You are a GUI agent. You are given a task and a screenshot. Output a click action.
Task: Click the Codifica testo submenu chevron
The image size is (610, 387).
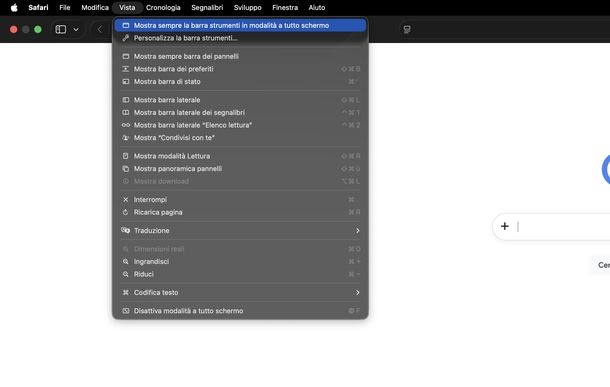tap(358, 292)
